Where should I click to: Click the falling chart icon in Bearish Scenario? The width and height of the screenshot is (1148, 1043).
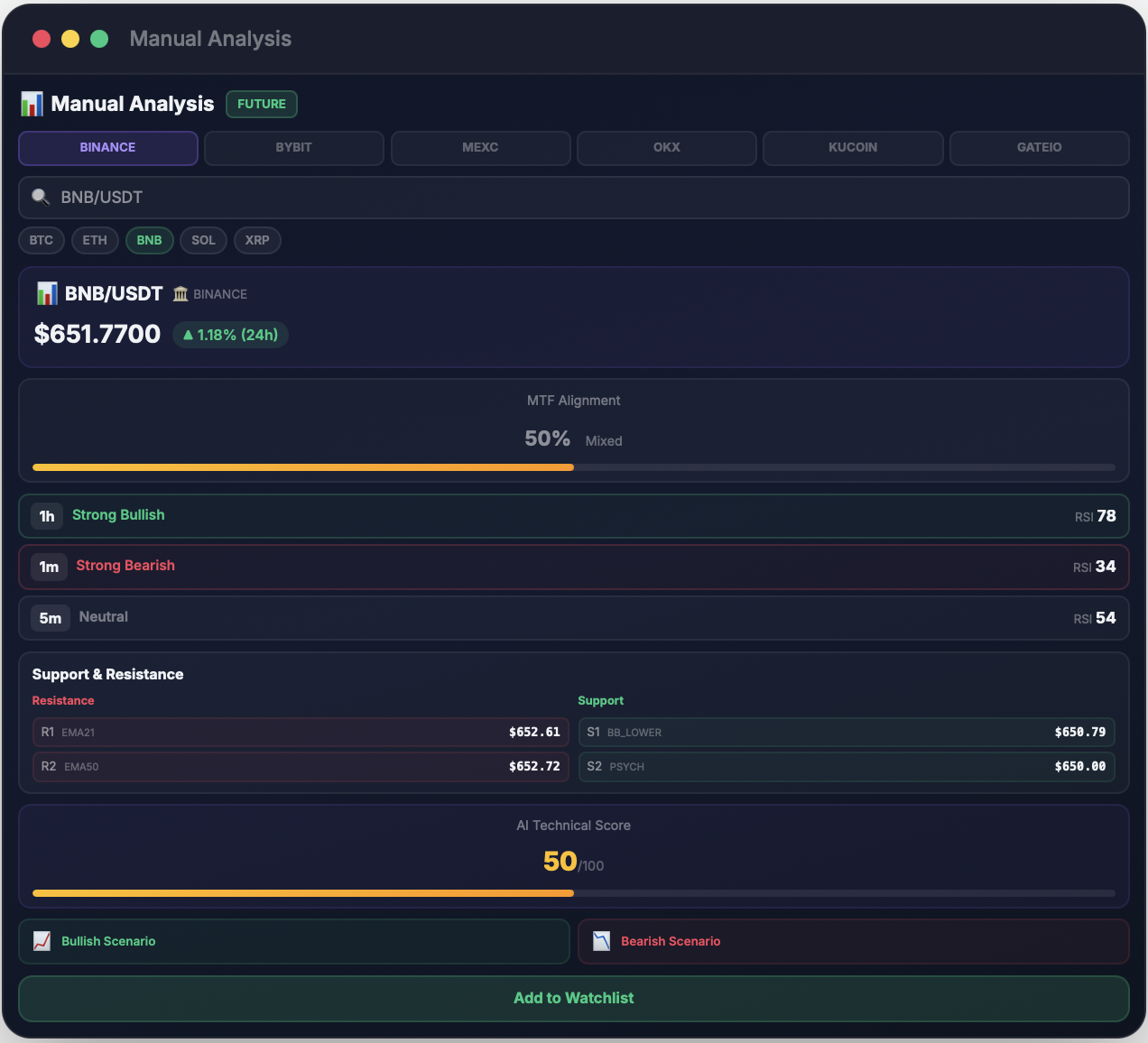pos(602,941)
